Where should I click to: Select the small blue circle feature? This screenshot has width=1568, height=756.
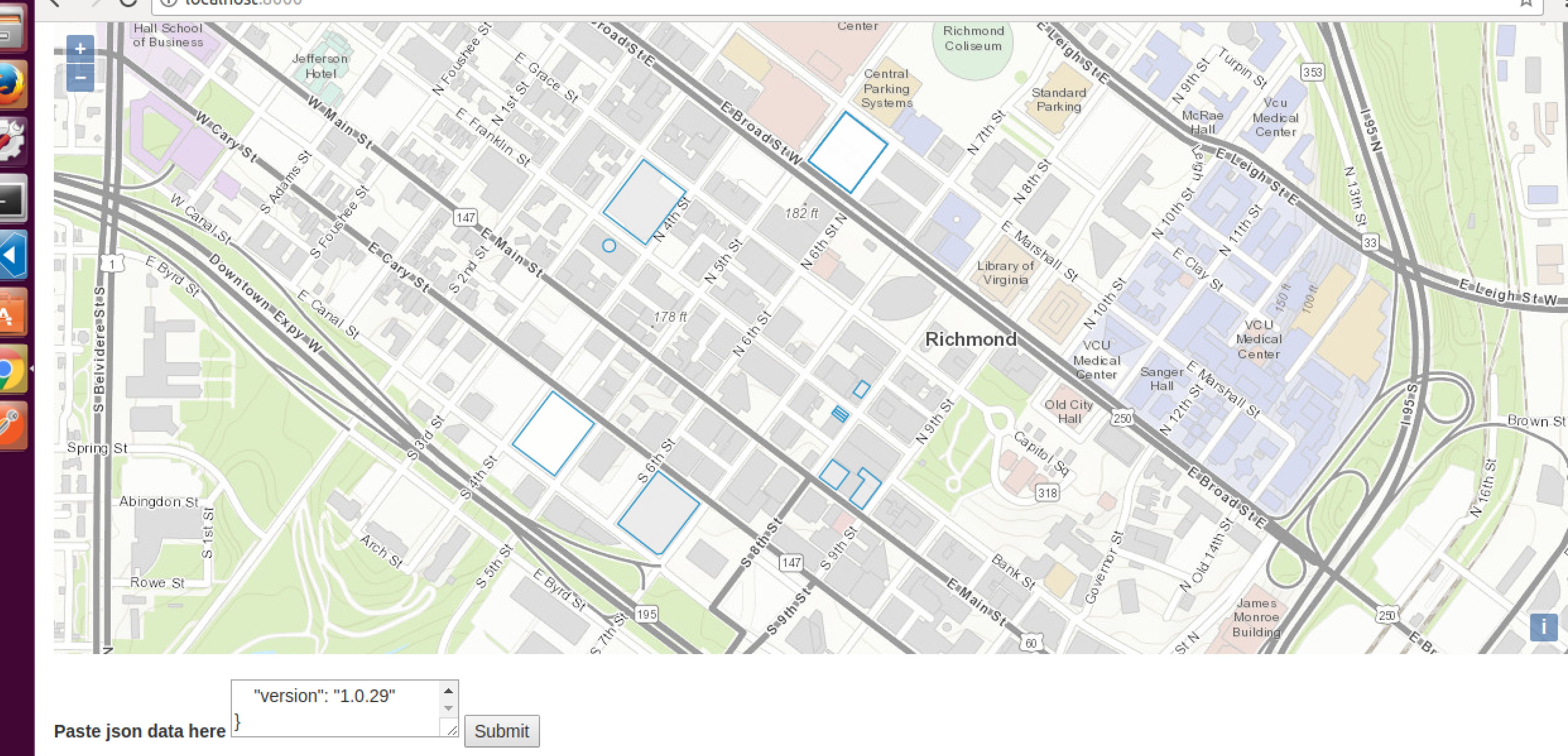point(609,246)
